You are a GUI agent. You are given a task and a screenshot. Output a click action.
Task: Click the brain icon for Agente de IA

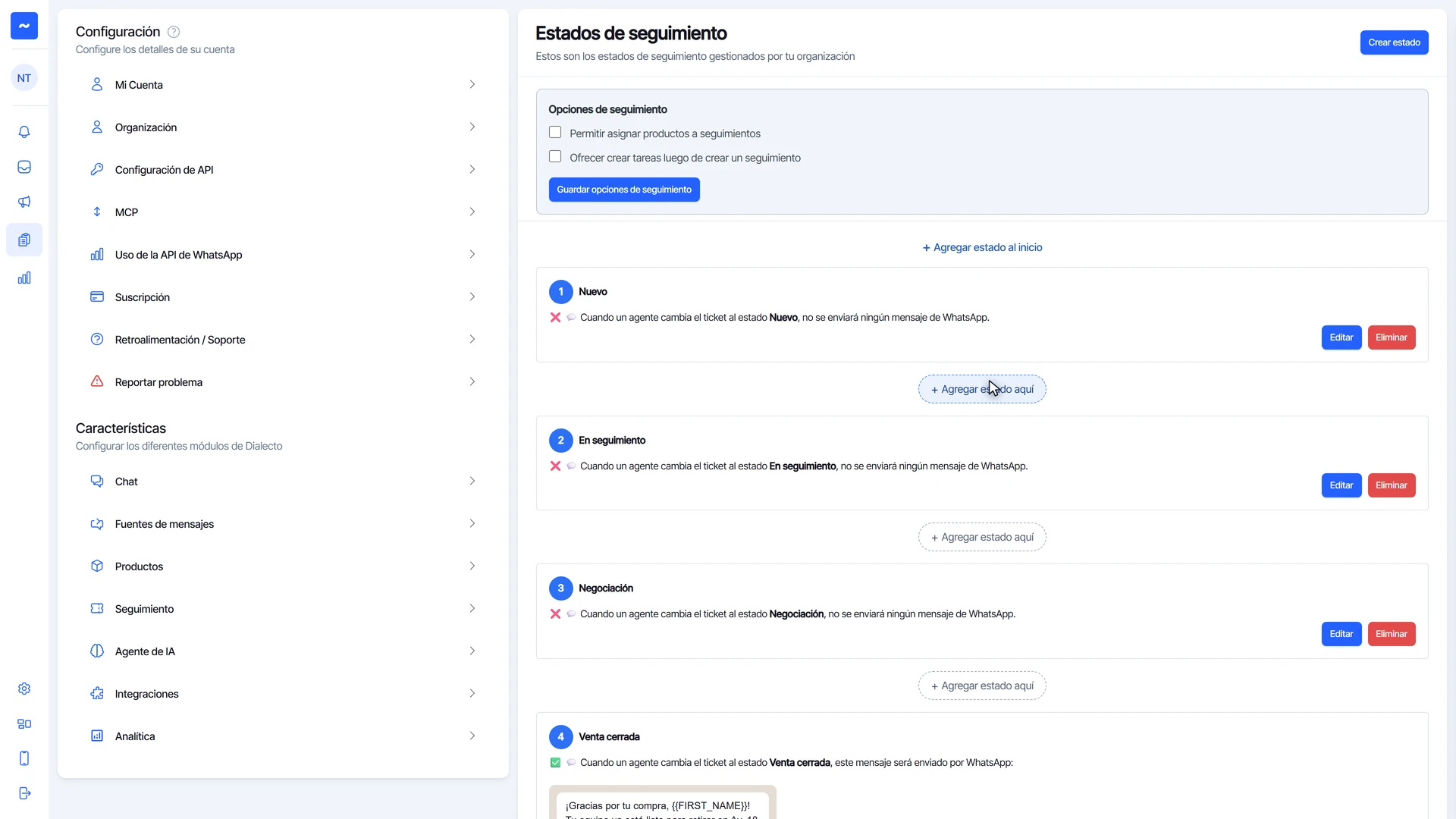point(97,651)
